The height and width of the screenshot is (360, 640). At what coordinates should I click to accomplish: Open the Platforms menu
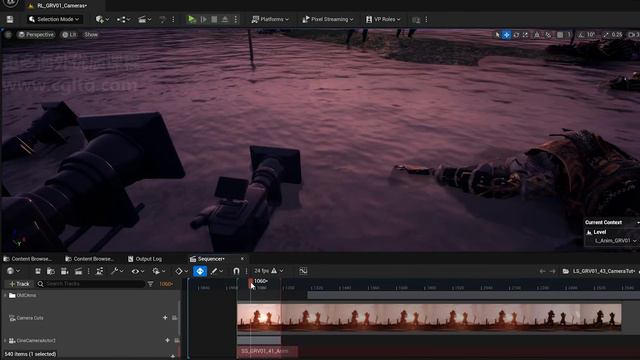[x=270, y=19]
